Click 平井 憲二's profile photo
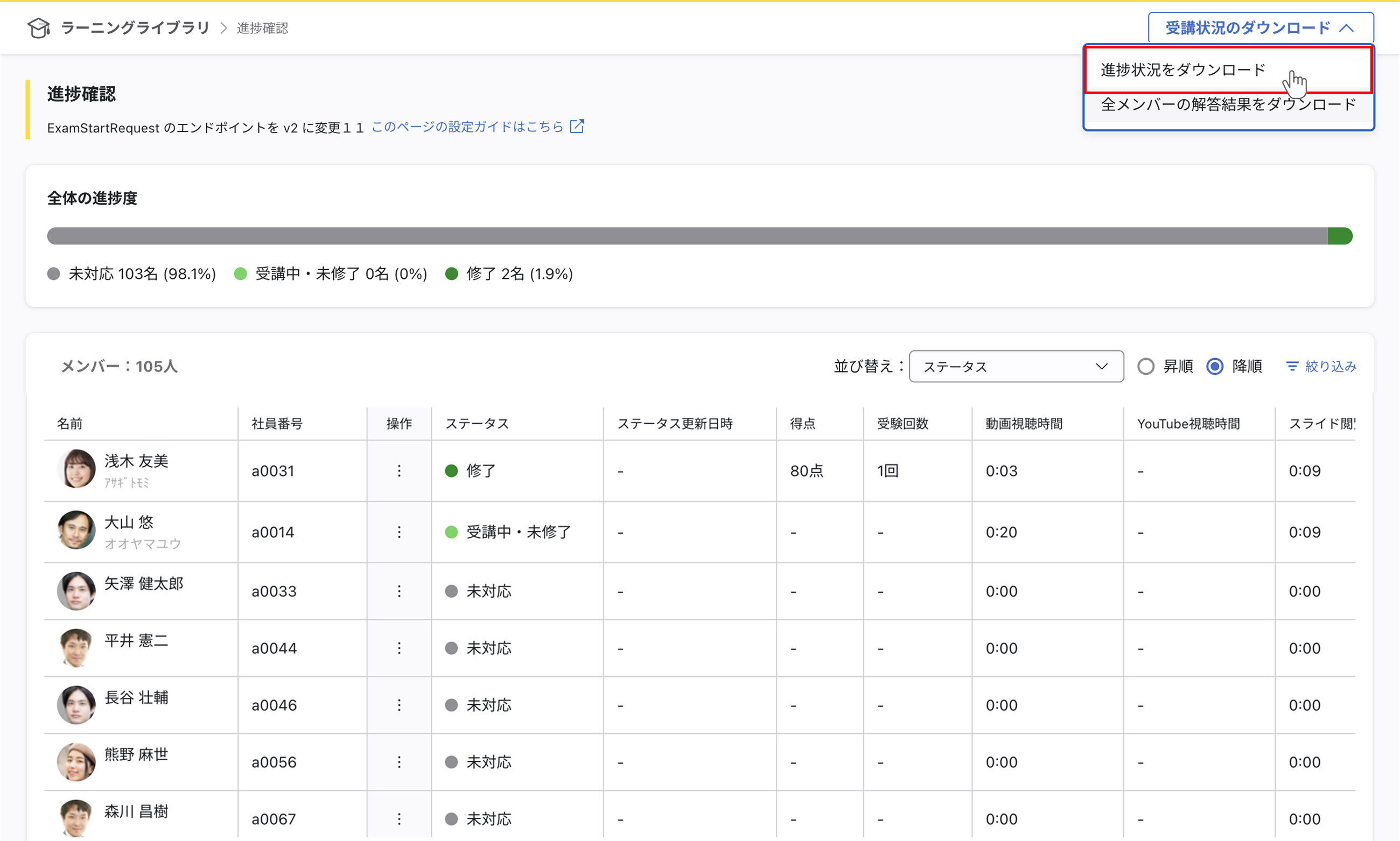Screen dimensions: 1400x841 pyautogui.click(x=76, y=647)
